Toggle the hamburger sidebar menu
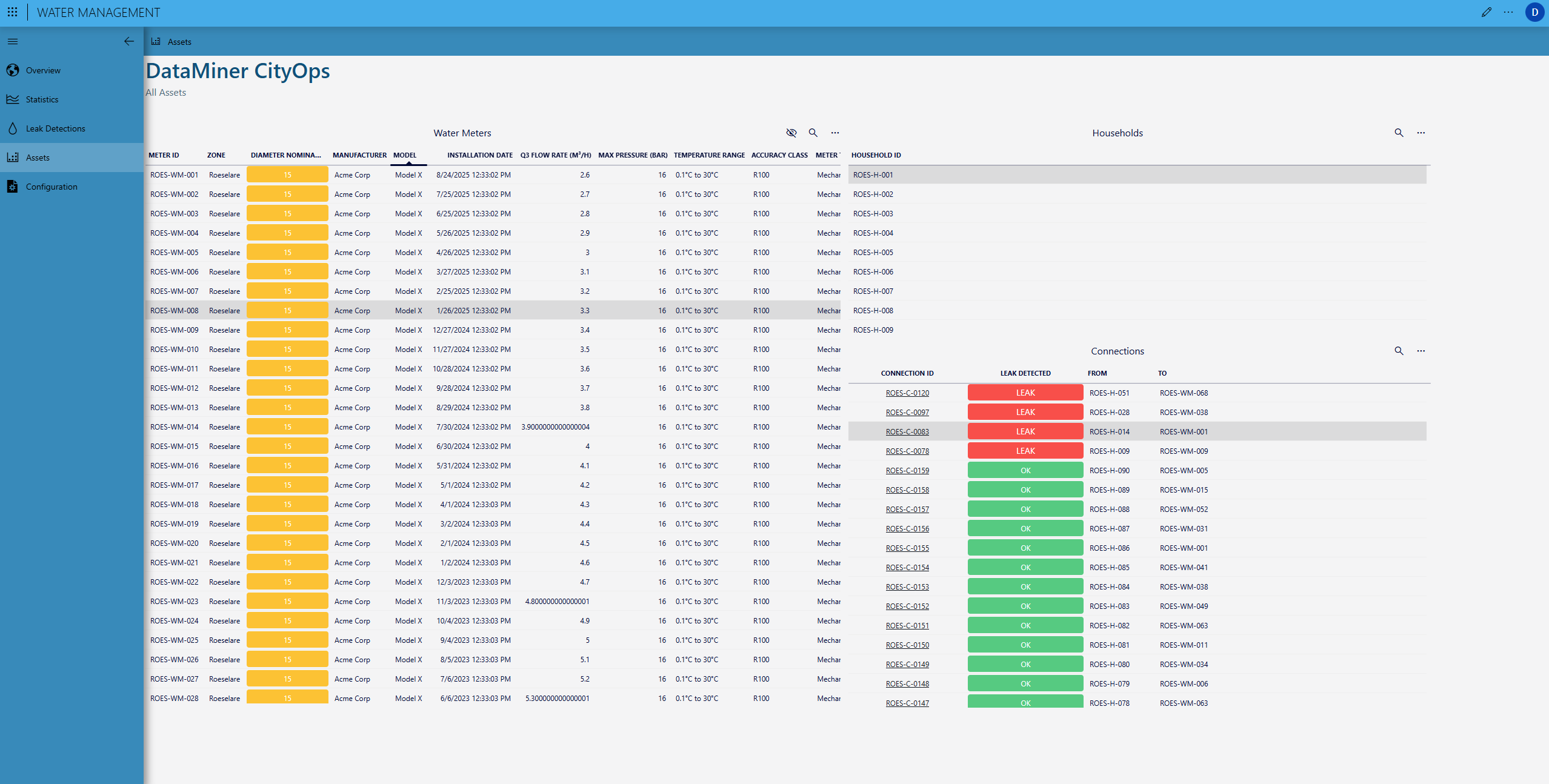This screenshot has width=1549, height=784. click(13, 41)
